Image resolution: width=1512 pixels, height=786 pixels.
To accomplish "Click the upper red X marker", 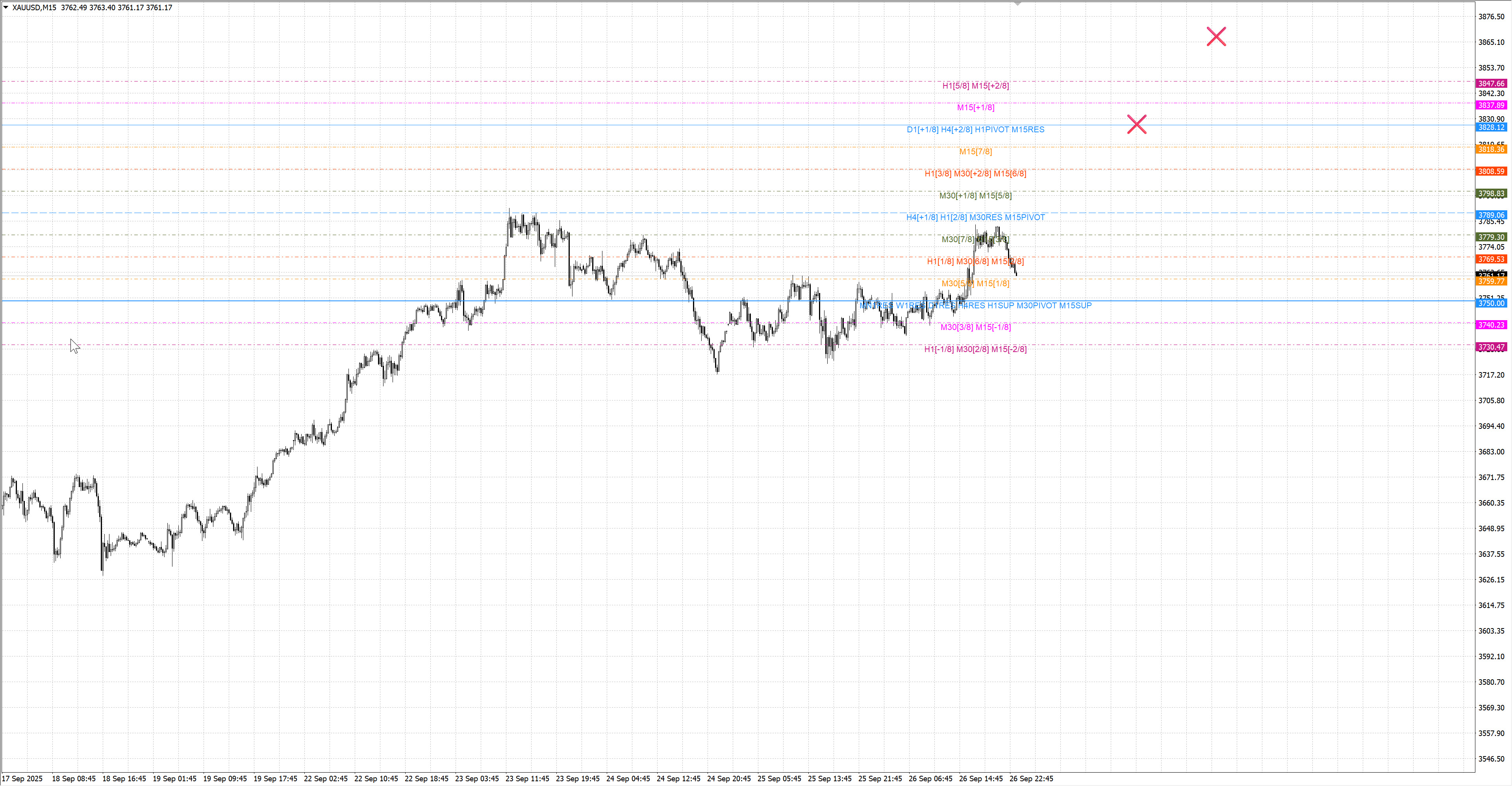I will pyautogui.click(x=1216, y=36).
